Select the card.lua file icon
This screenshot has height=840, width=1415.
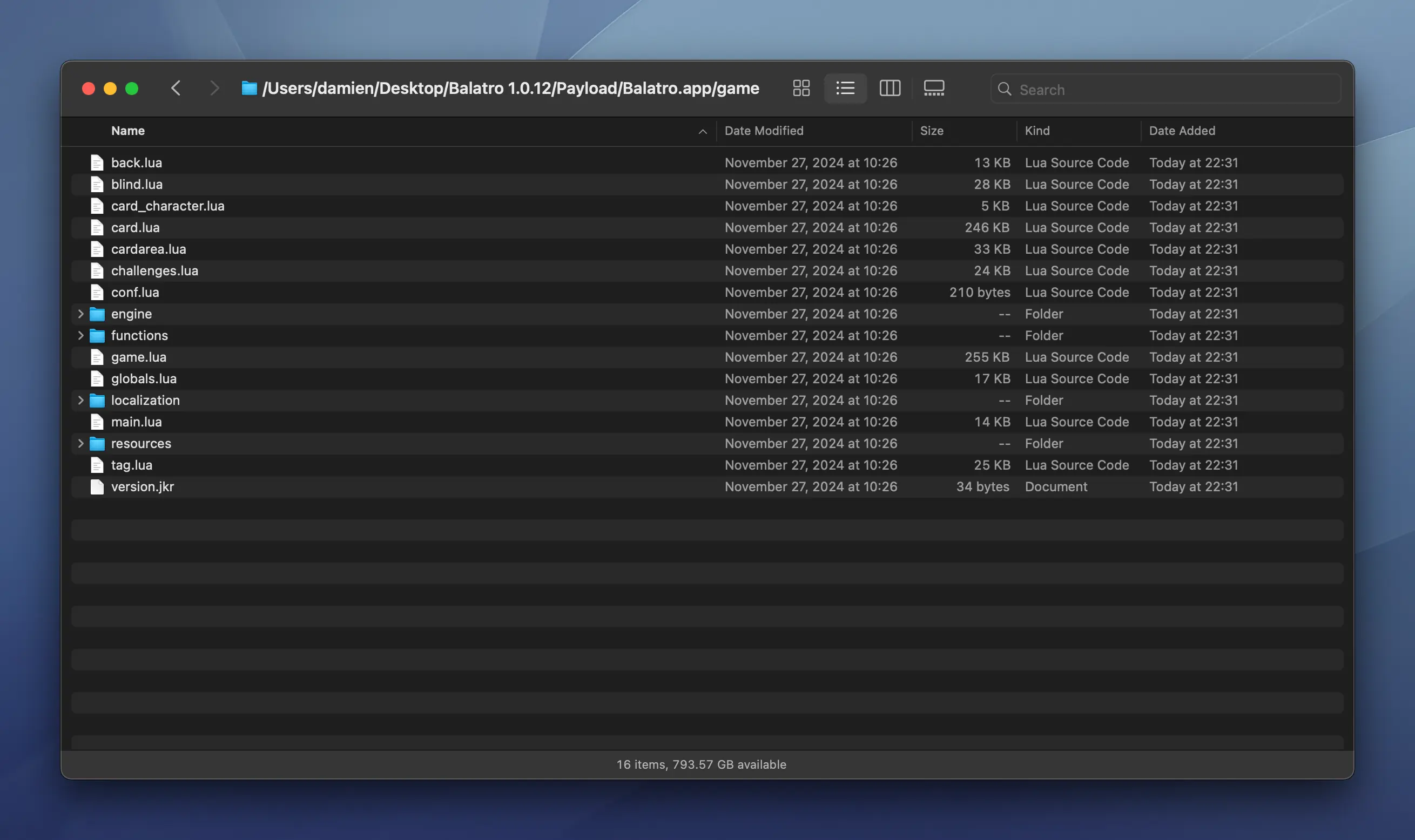click(x=97, y=228)
